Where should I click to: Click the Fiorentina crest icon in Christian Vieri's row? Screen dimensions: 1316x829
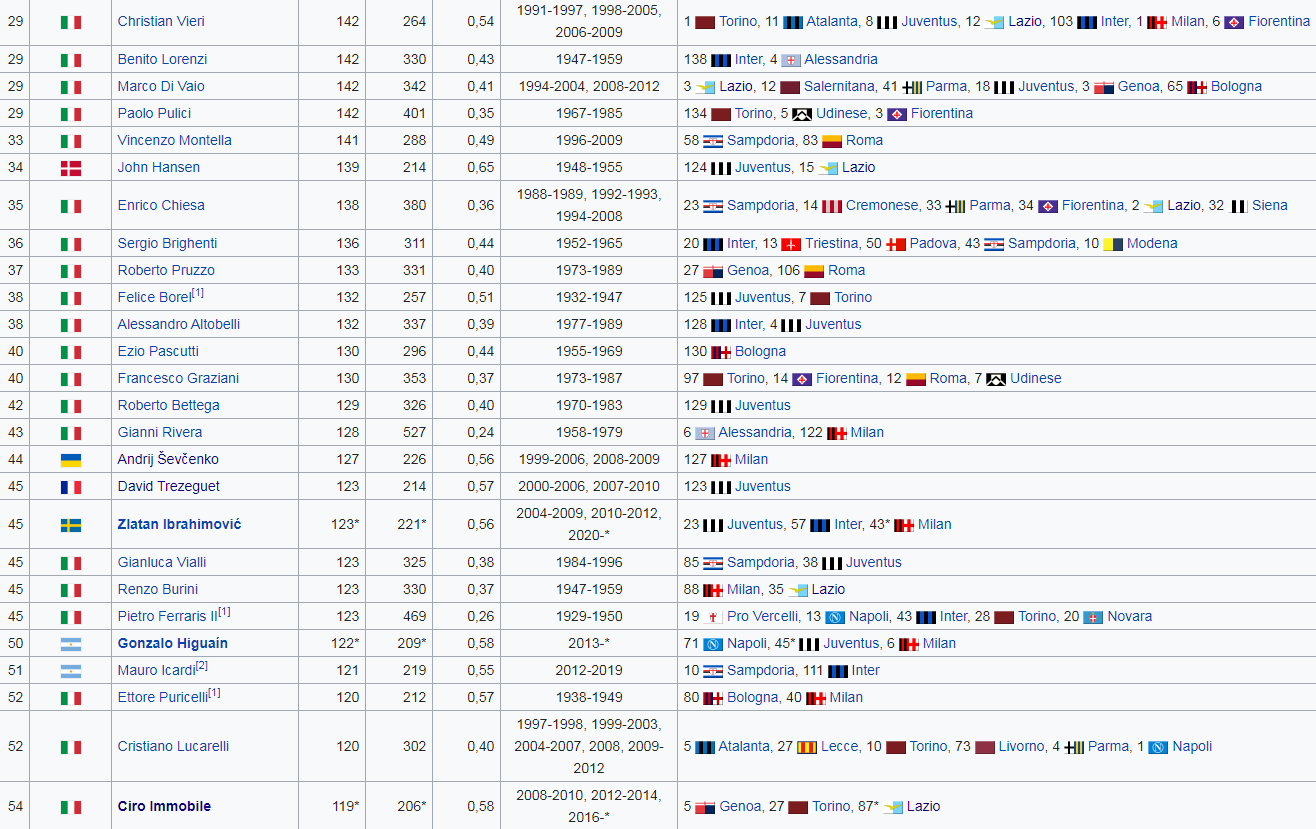(1234, 22)
